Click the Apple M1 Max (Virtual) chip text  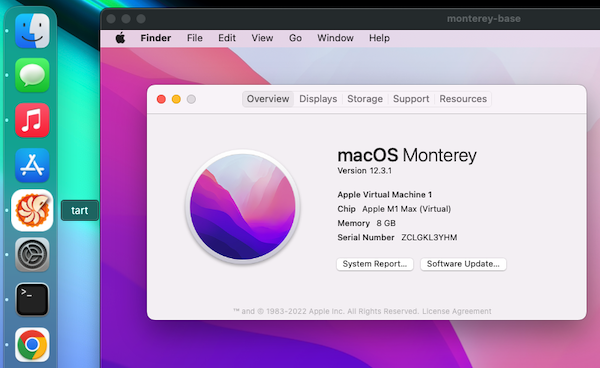point(406,209)
